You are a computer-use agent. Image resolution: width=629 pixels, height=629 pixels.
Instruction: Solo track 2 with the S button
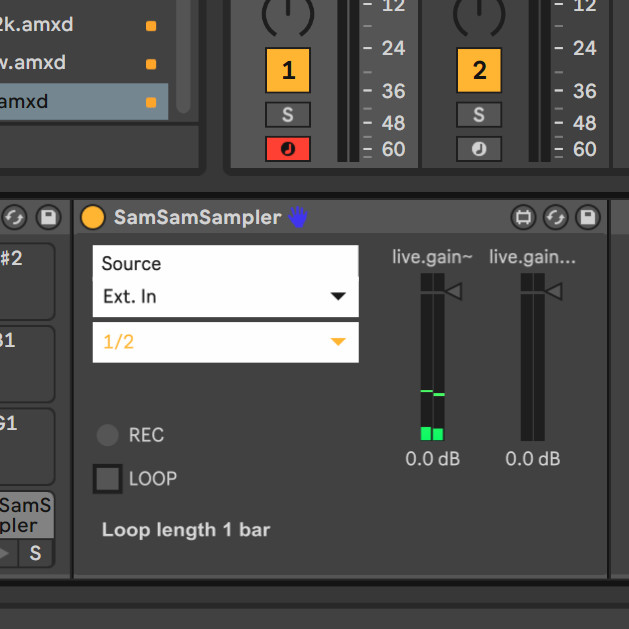coord(479,114)
